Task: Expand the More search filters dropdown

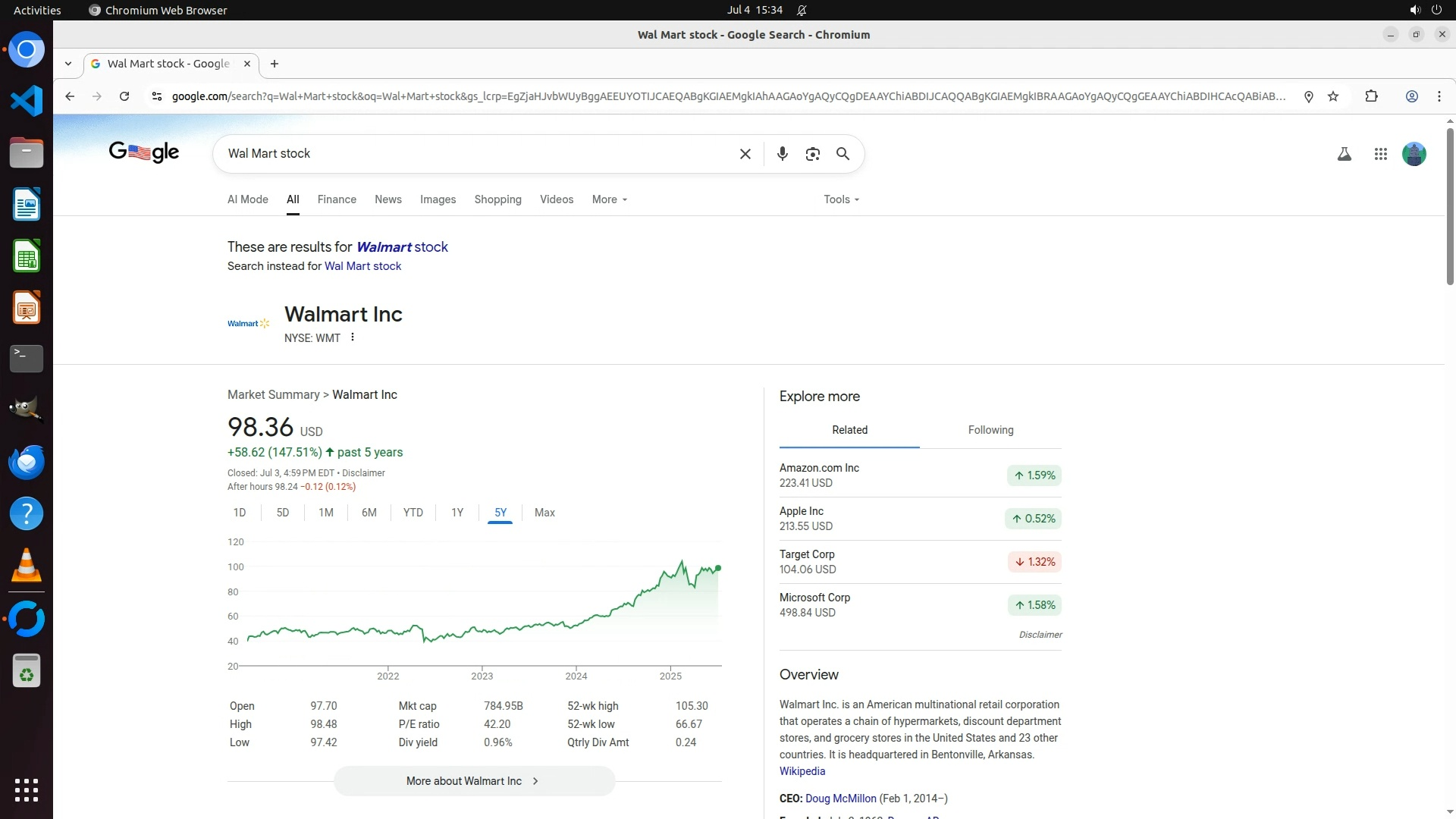Action: click(610, 199)
